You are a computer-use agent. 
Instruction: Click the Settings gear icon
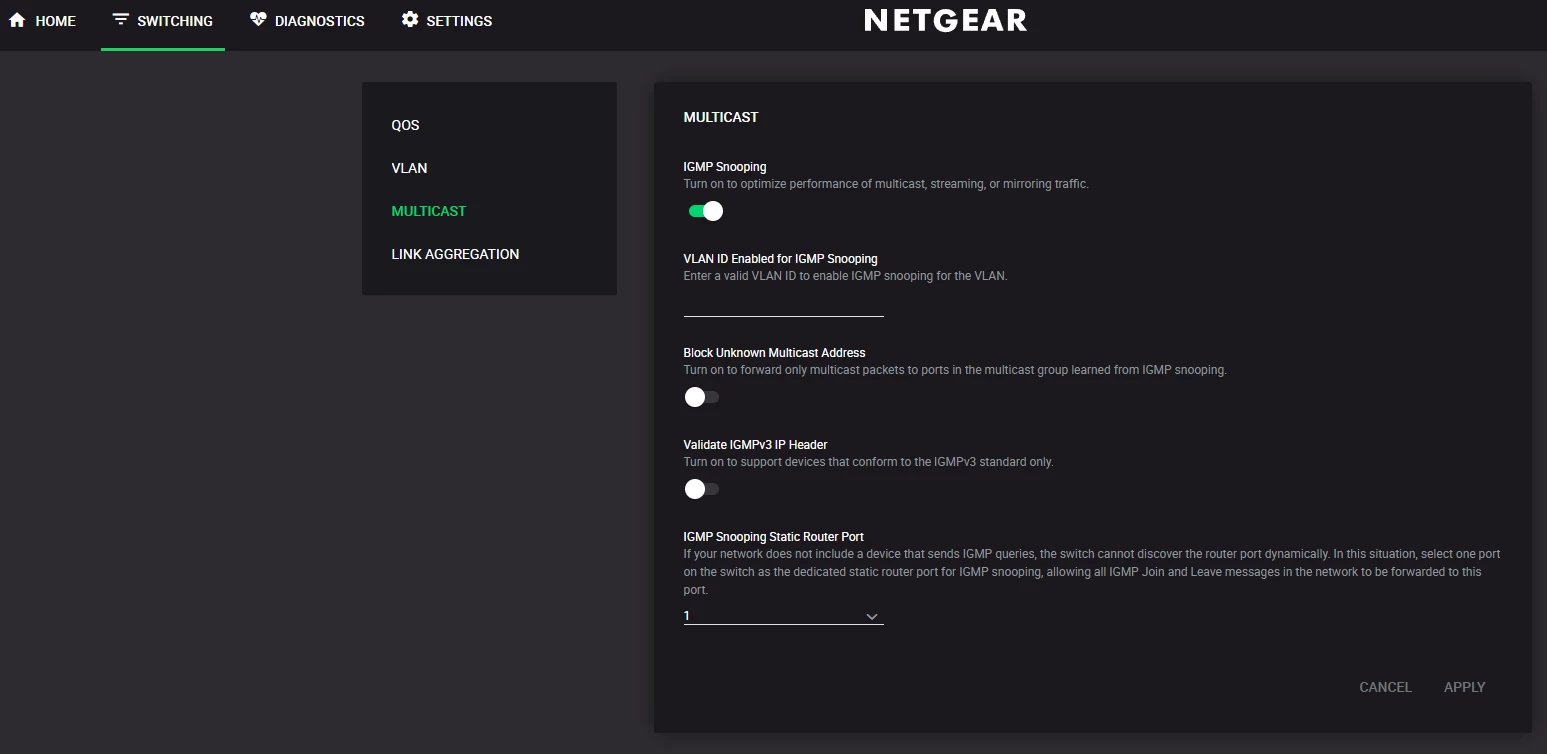(410, 20)
